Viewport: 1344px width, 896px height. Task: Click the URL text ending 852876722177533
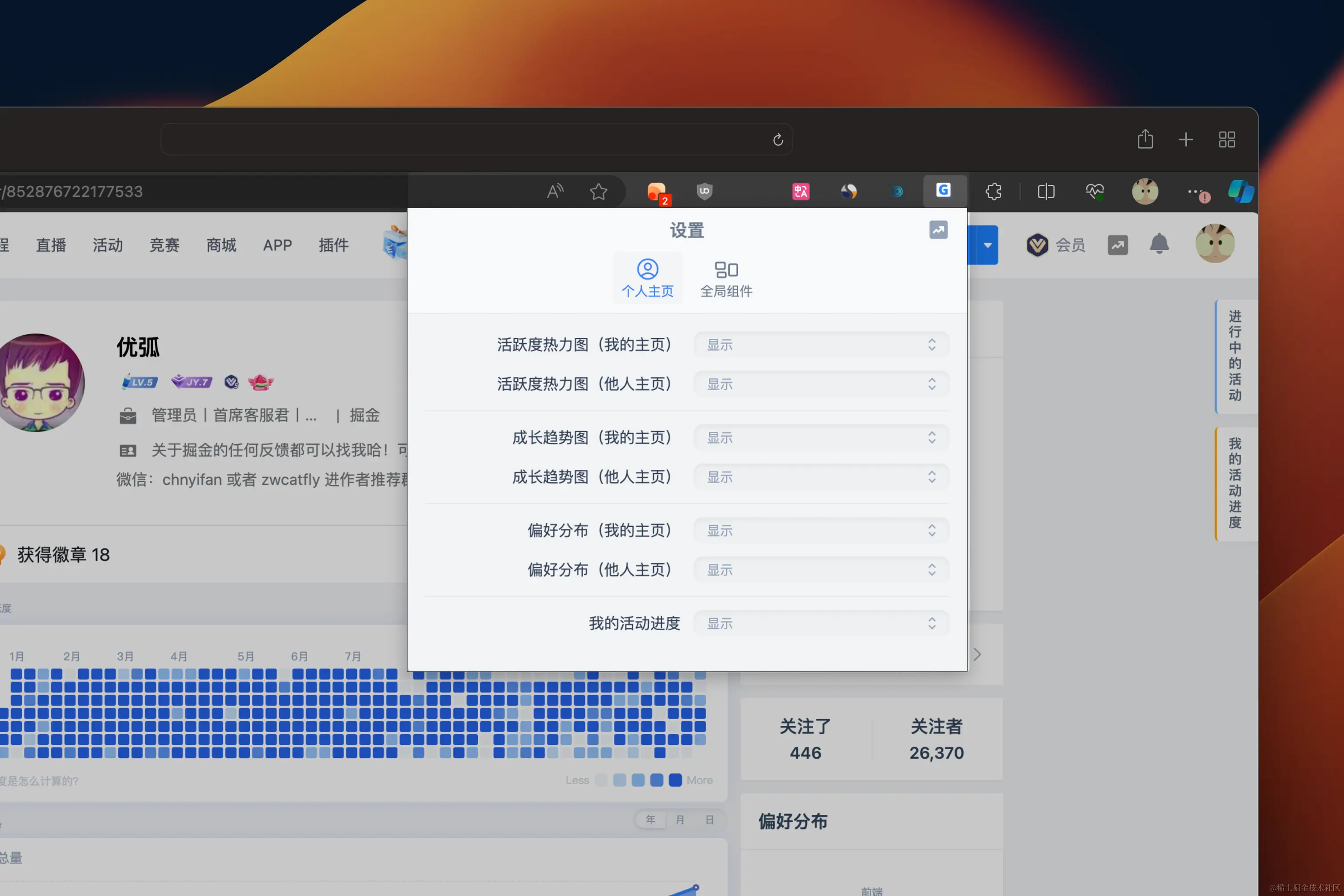point(72,192)
